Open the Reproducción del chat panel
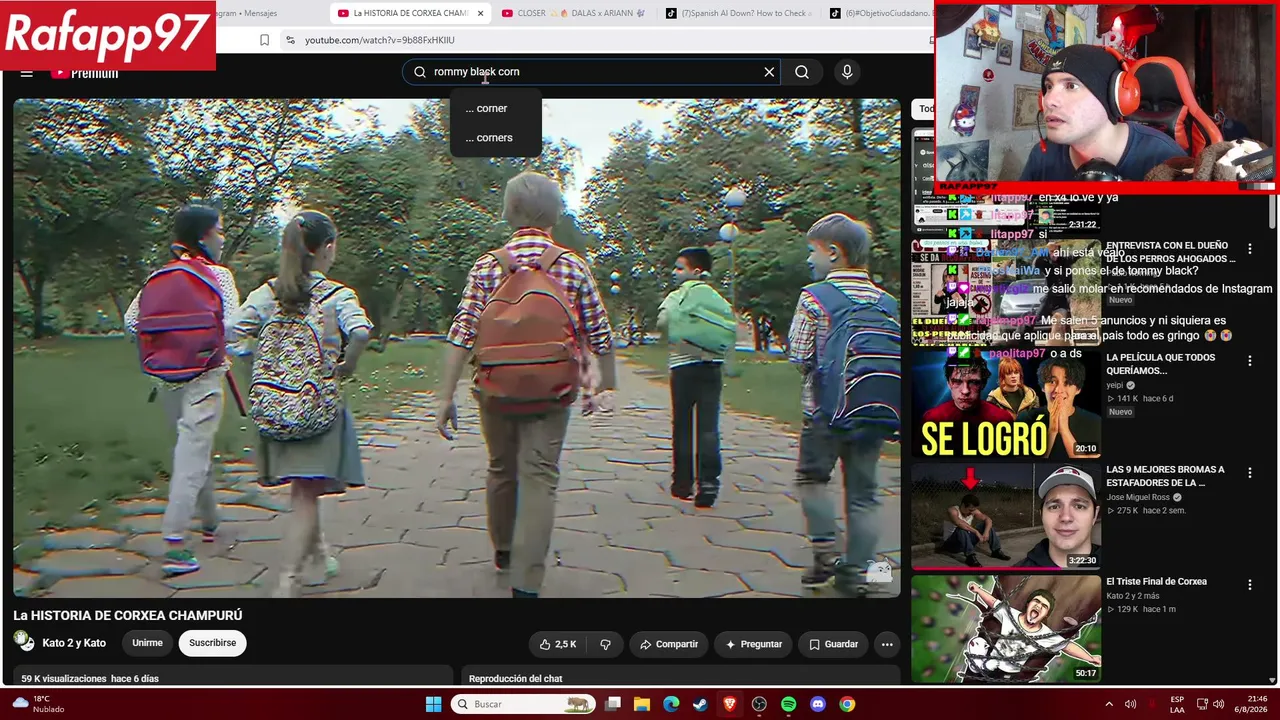Image resolution: width=1280 pixels, height=720 pixels. pyautogui.click(x=680, y=677)
